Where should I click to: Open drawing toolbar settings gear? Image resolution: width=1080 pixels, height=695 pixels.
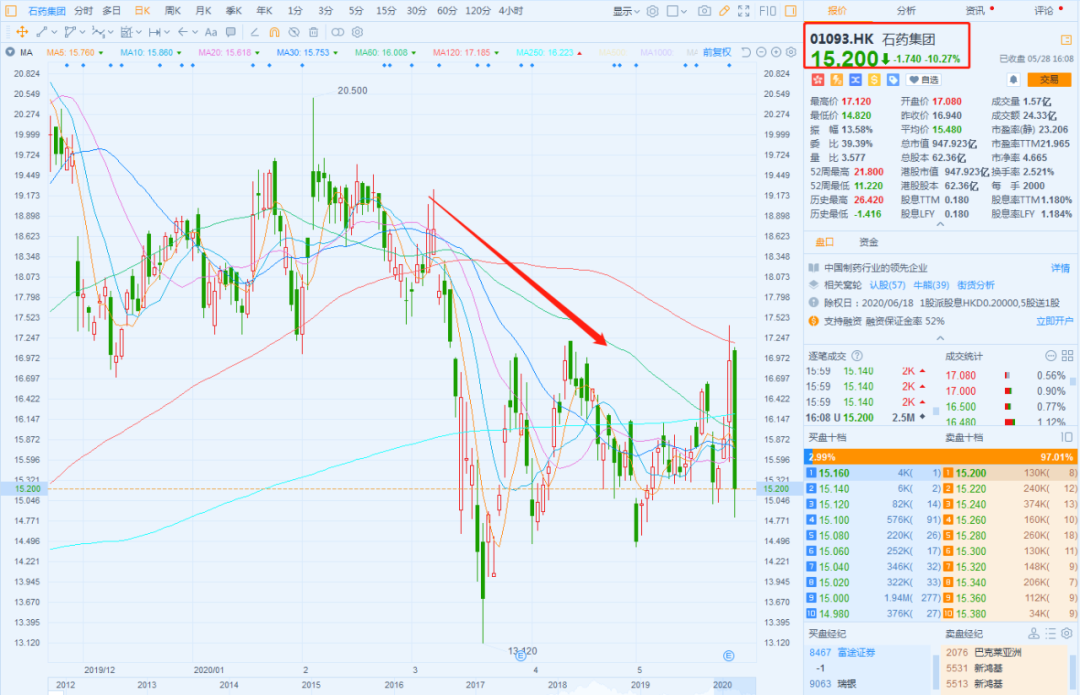tap(357, 32)
